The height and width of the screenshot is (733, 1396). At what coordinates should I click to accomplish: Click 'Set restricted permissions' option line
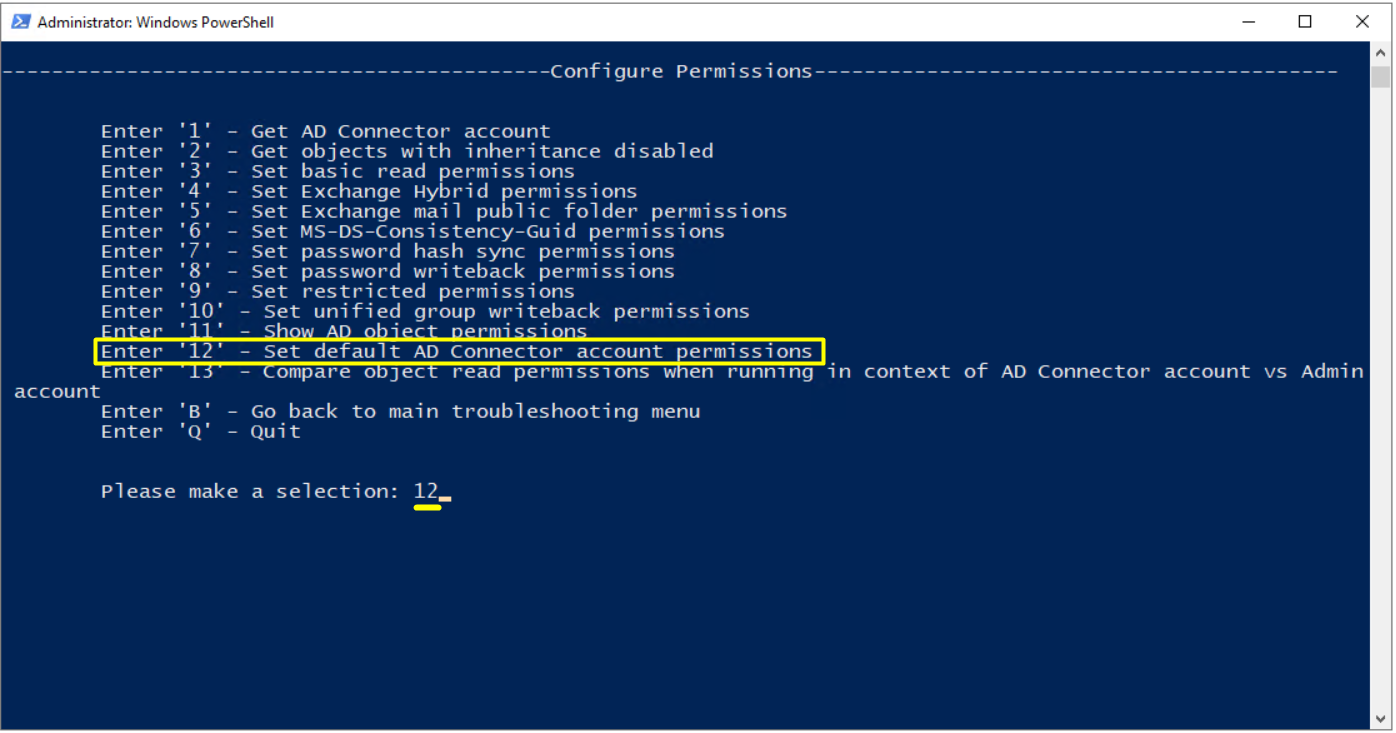click(x=338, y=291)
